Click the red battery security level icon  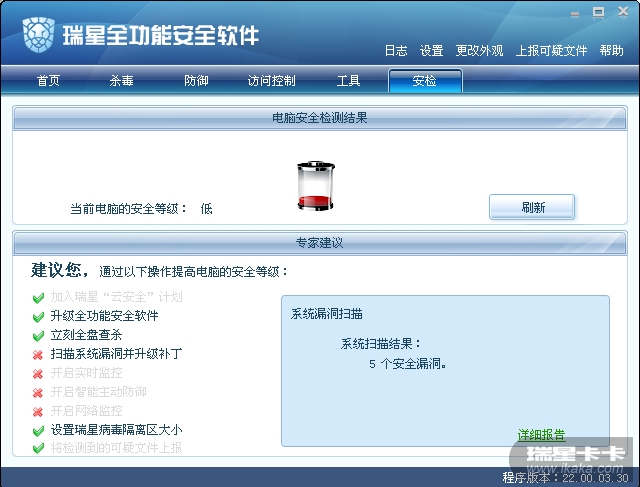point(316,186)
